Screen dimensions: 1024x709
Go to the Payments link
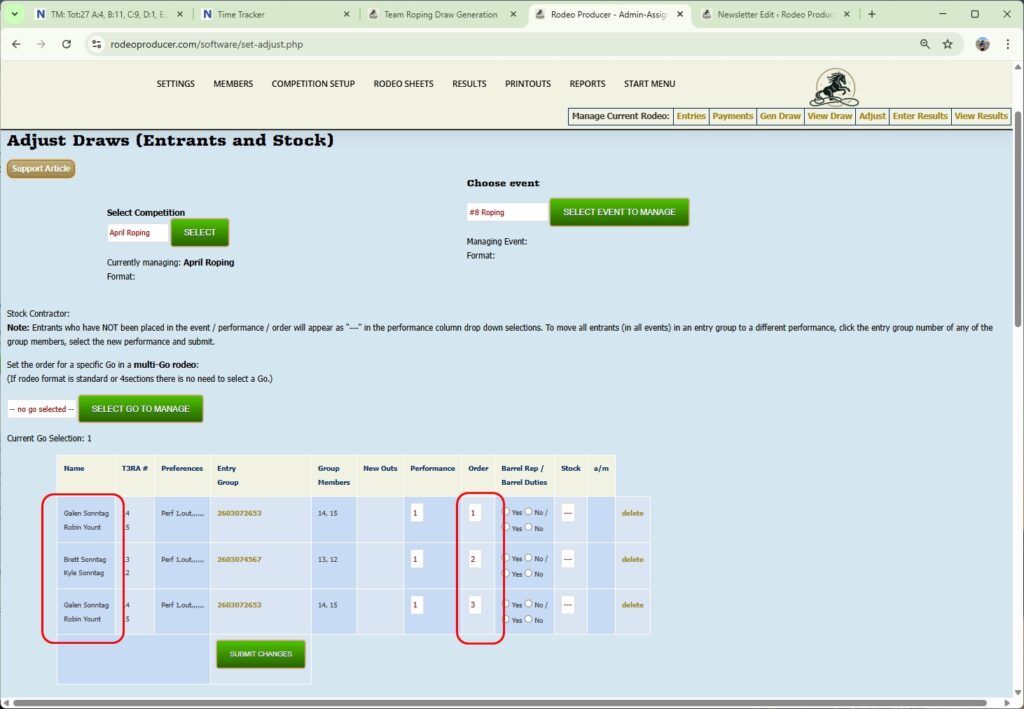733,116
